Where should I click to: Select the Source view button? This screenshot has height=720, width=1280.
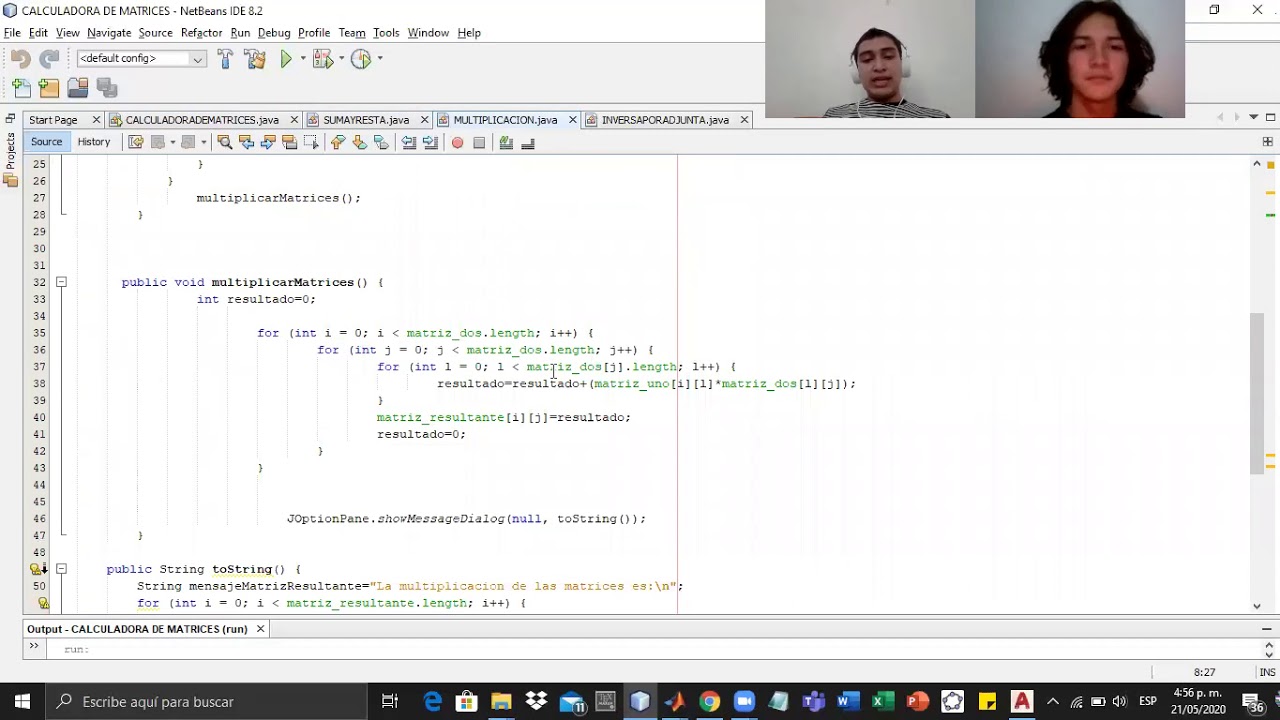tap(46, 142)
